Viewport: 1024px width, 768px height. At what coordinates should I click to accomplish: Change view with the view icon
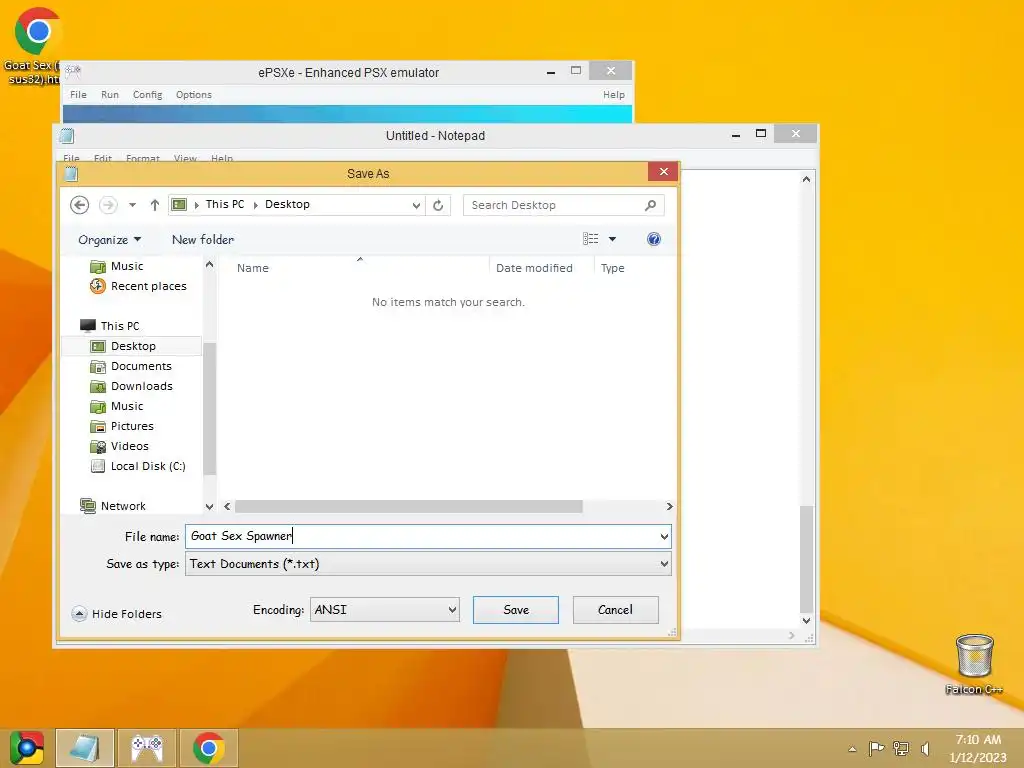[x=590, y=239]
